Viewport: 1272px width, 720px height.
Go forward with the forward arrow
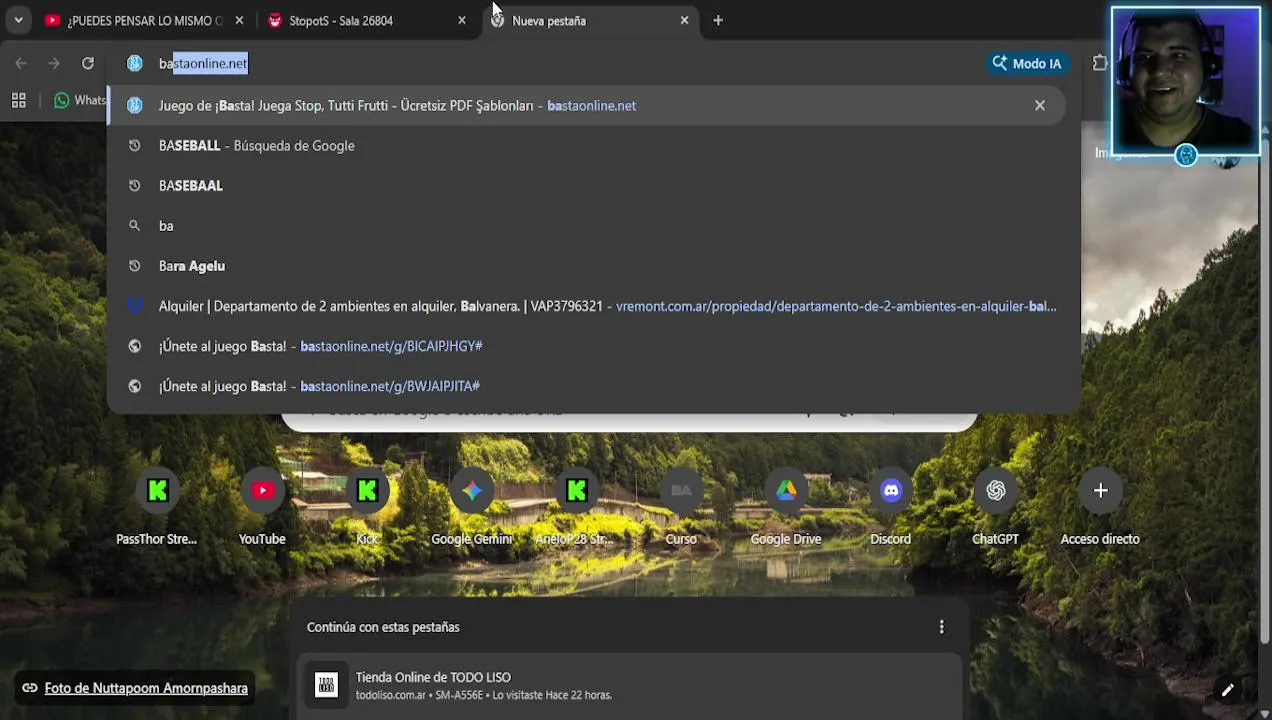click(54, 63)
